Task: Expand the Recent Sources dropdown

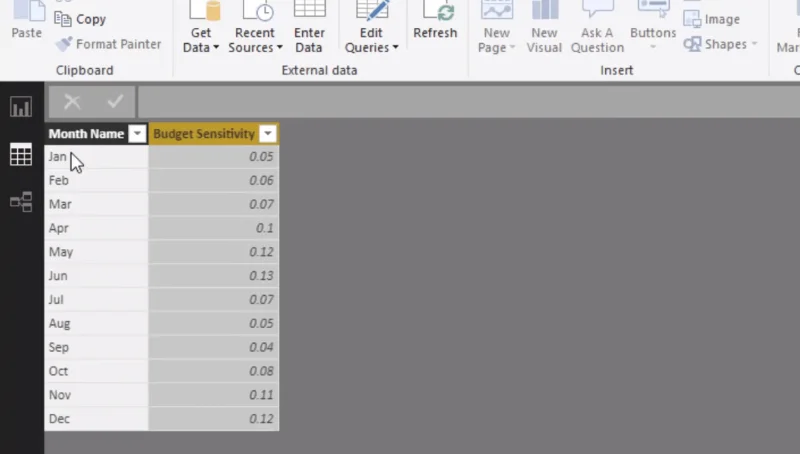Action: point(255,28)
